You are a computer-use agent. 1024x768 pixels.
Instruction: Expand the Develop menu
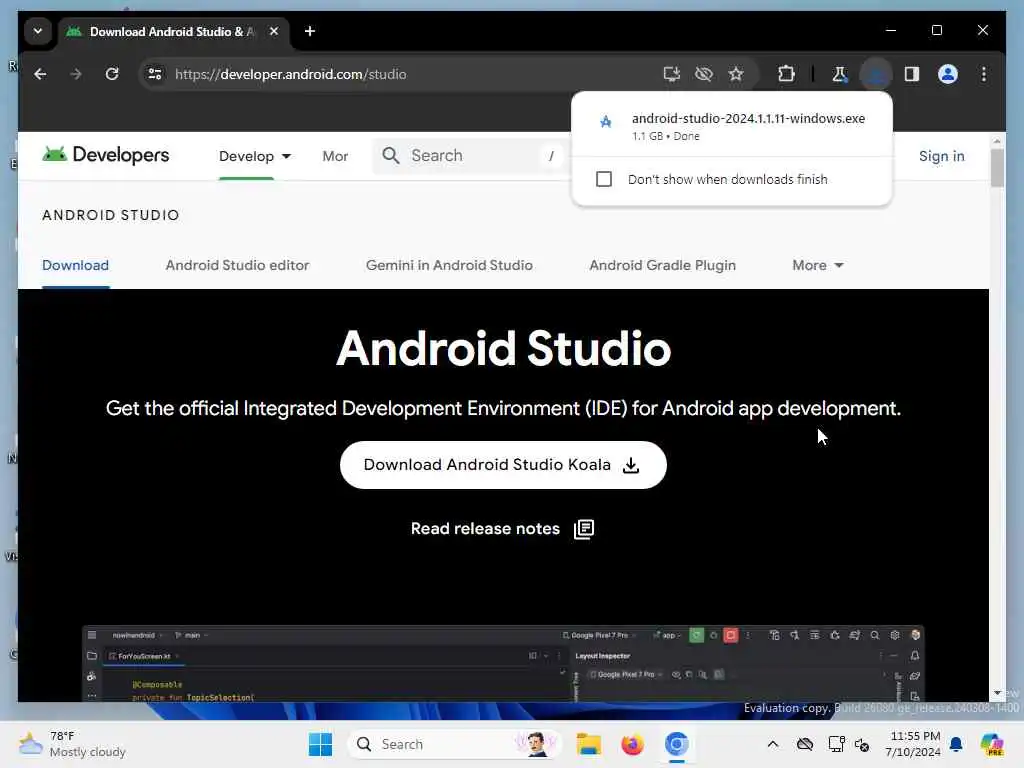[255, 156]
